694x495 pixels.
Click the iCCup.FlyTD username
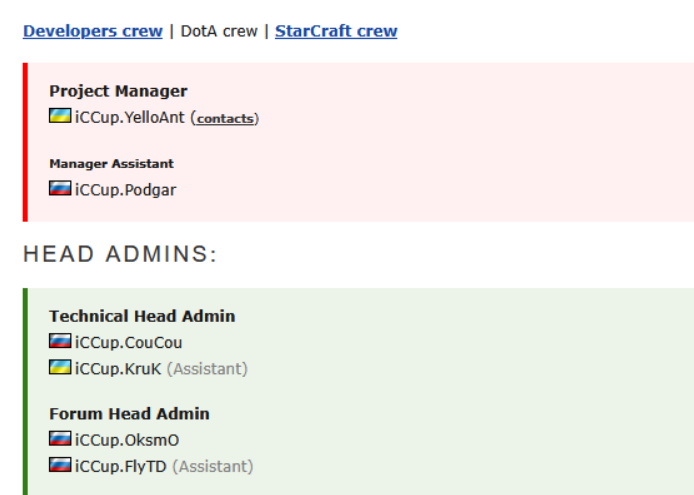pos(121,466)
